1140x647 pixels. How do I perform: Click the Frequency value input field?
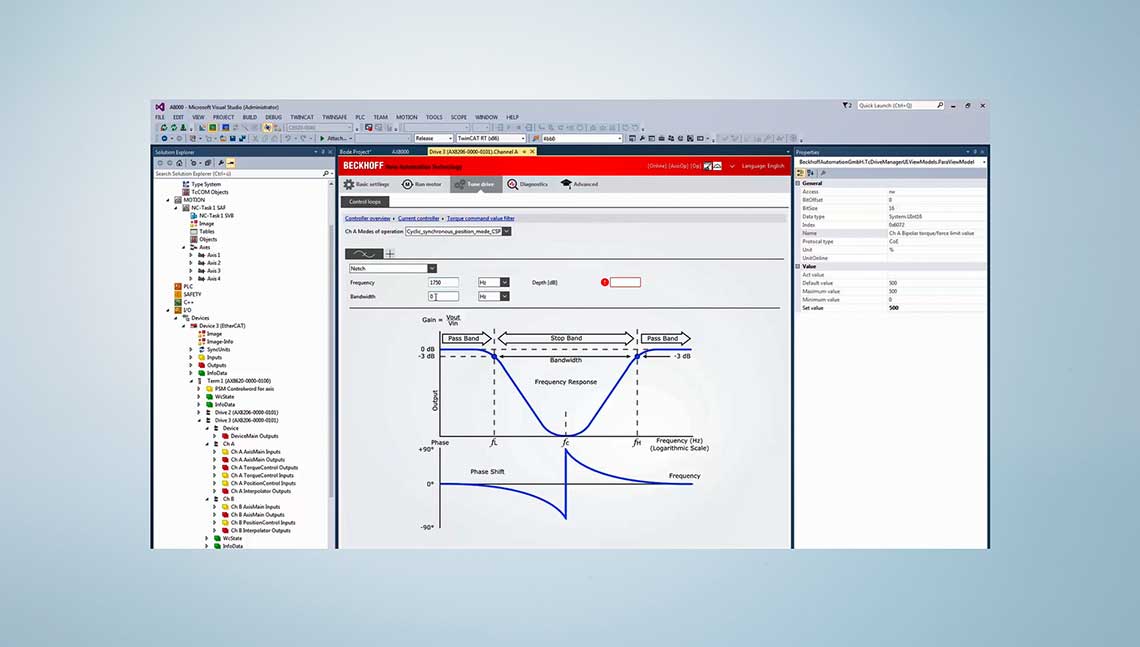443,283
